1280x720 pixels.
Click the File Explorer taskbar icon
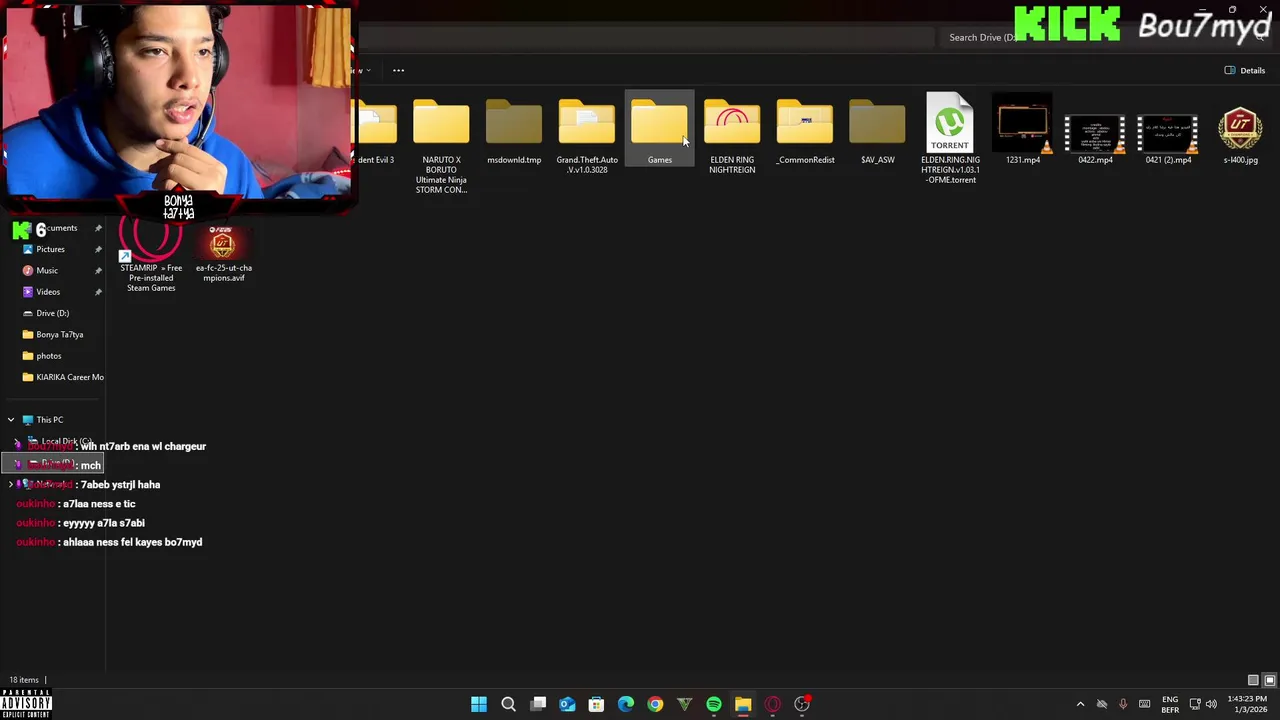(x=743, y=704)
